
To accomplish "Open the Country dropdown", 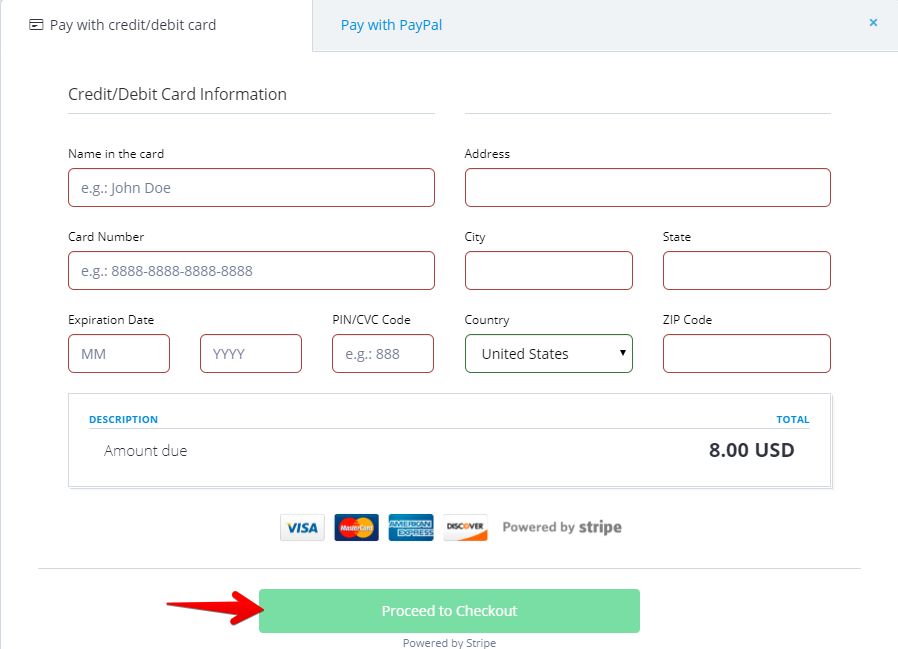I will click(x=548, y=354).
